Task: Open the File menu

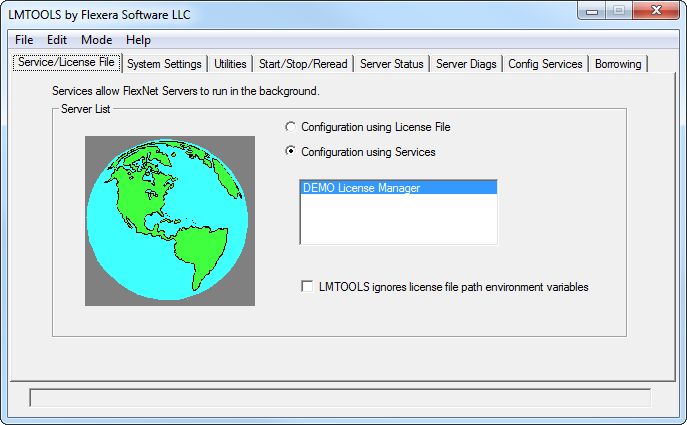Action: (24, 40)
